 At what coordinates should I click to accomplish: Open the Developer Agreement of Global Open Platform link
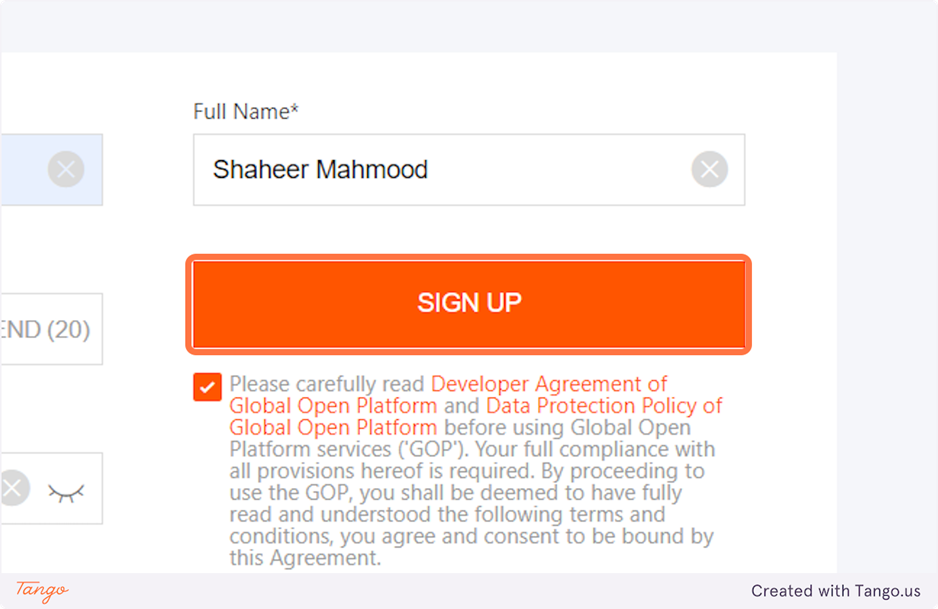(x=548, y=384)
